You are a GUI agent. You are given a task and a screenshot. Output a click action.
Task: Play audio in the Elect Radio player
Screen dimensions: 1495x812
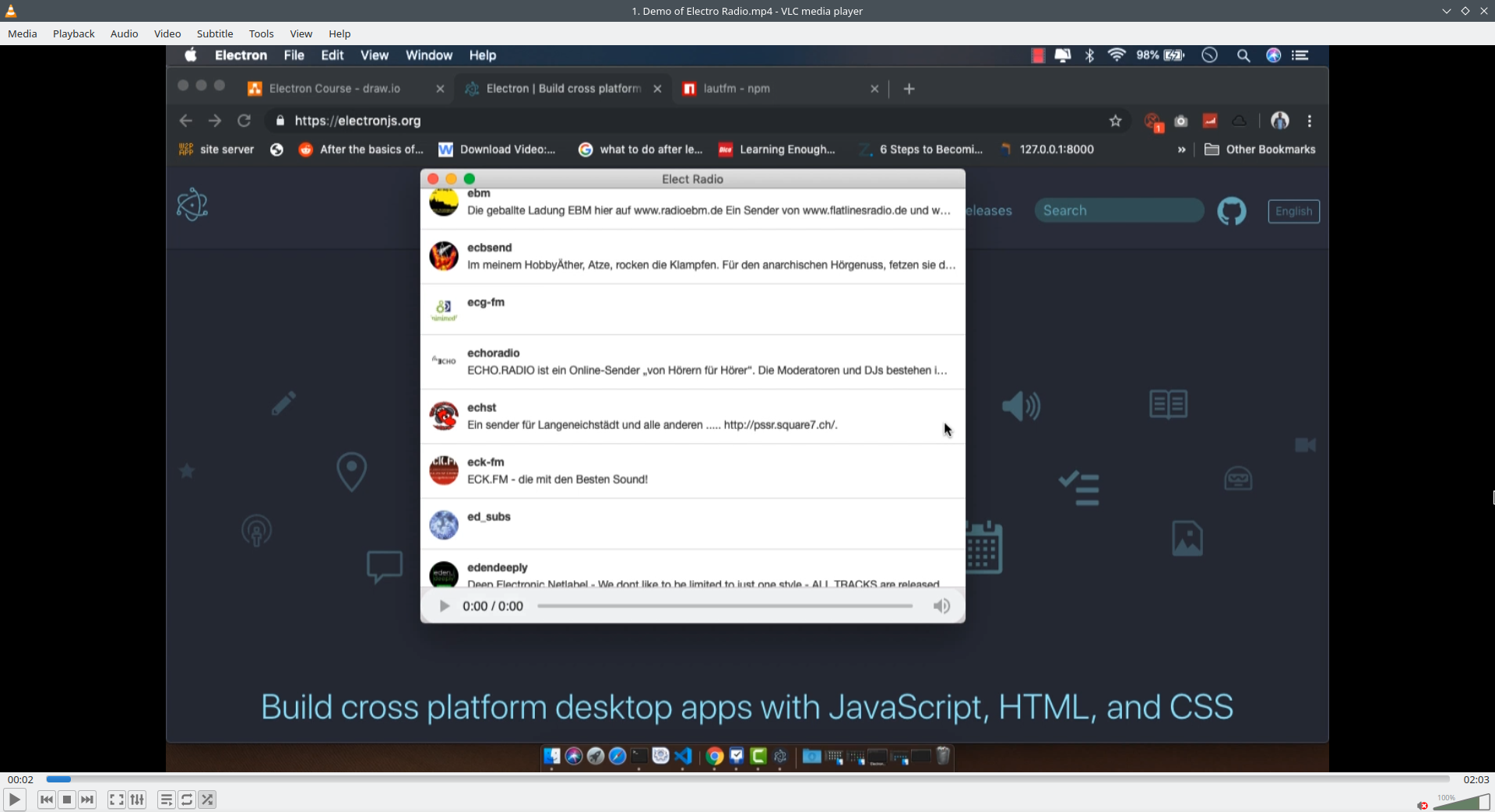(444, 606)
